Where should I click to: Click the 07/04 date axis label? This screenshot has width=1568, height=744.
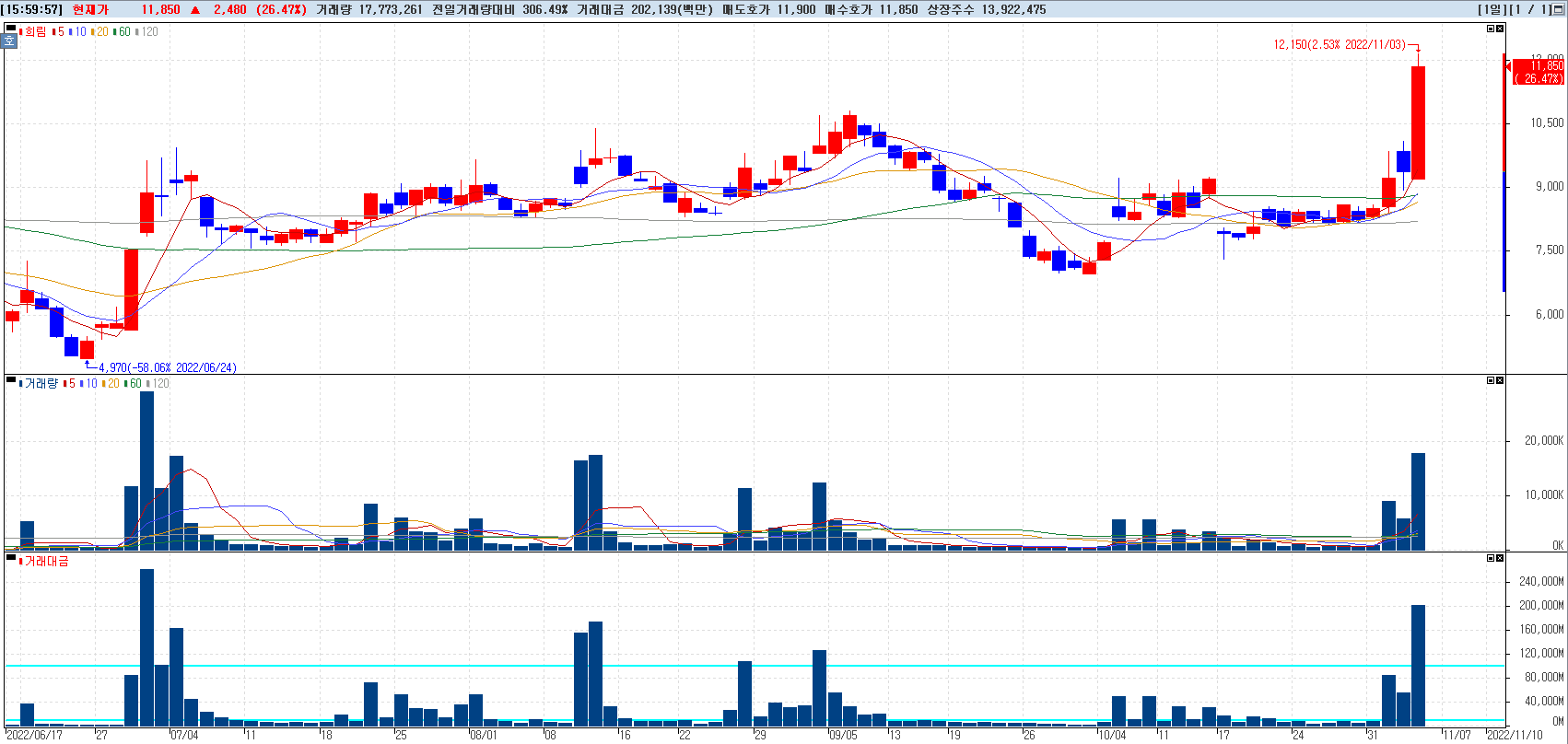point(184,735)
